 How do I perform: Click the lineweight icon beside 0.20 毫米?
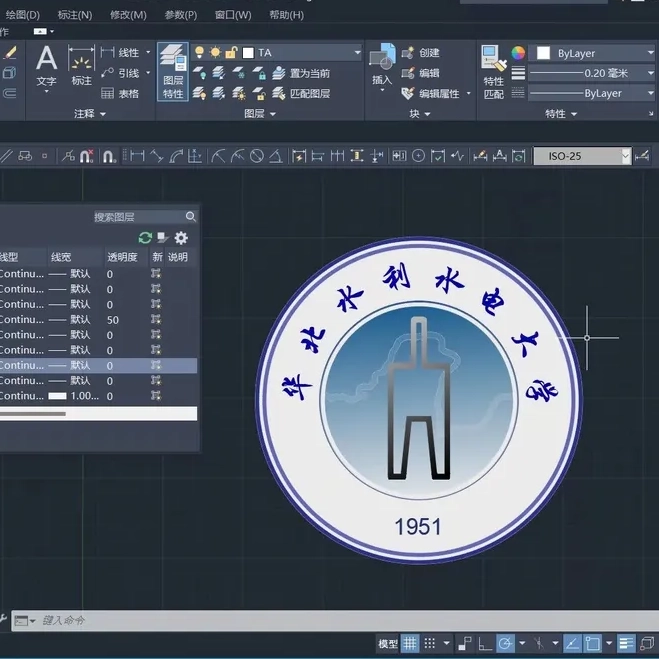coord(518,73)
